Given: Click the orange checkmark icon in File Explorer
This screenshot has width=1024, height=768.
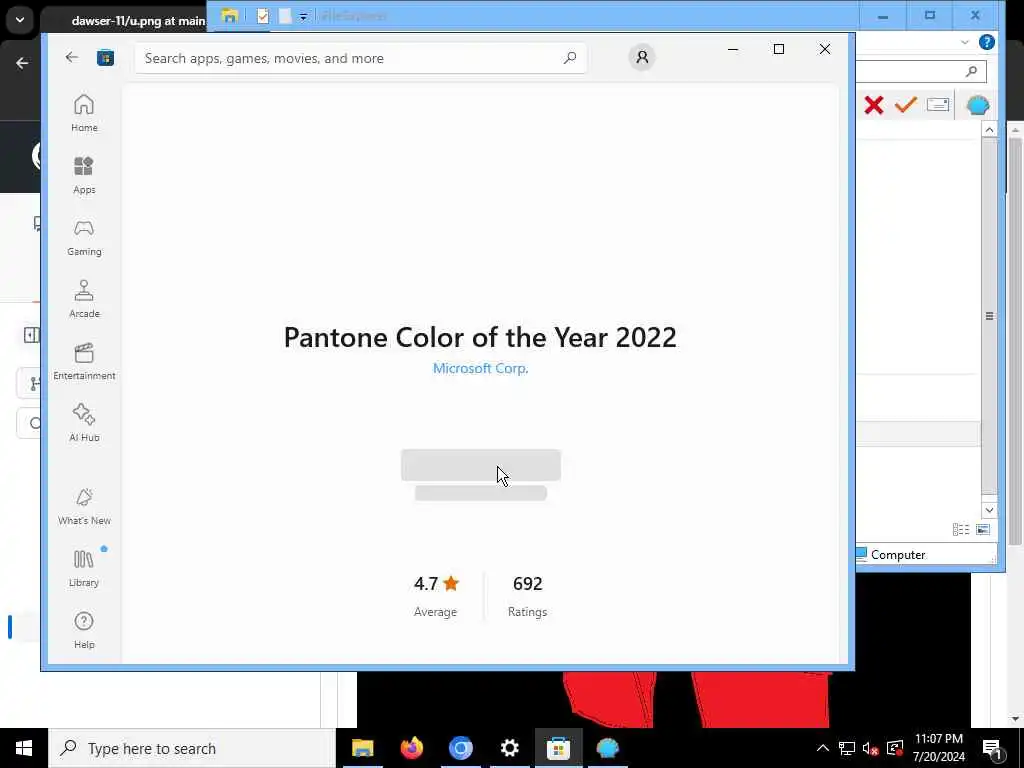Looking at the screenshot, I should point(906,104).
